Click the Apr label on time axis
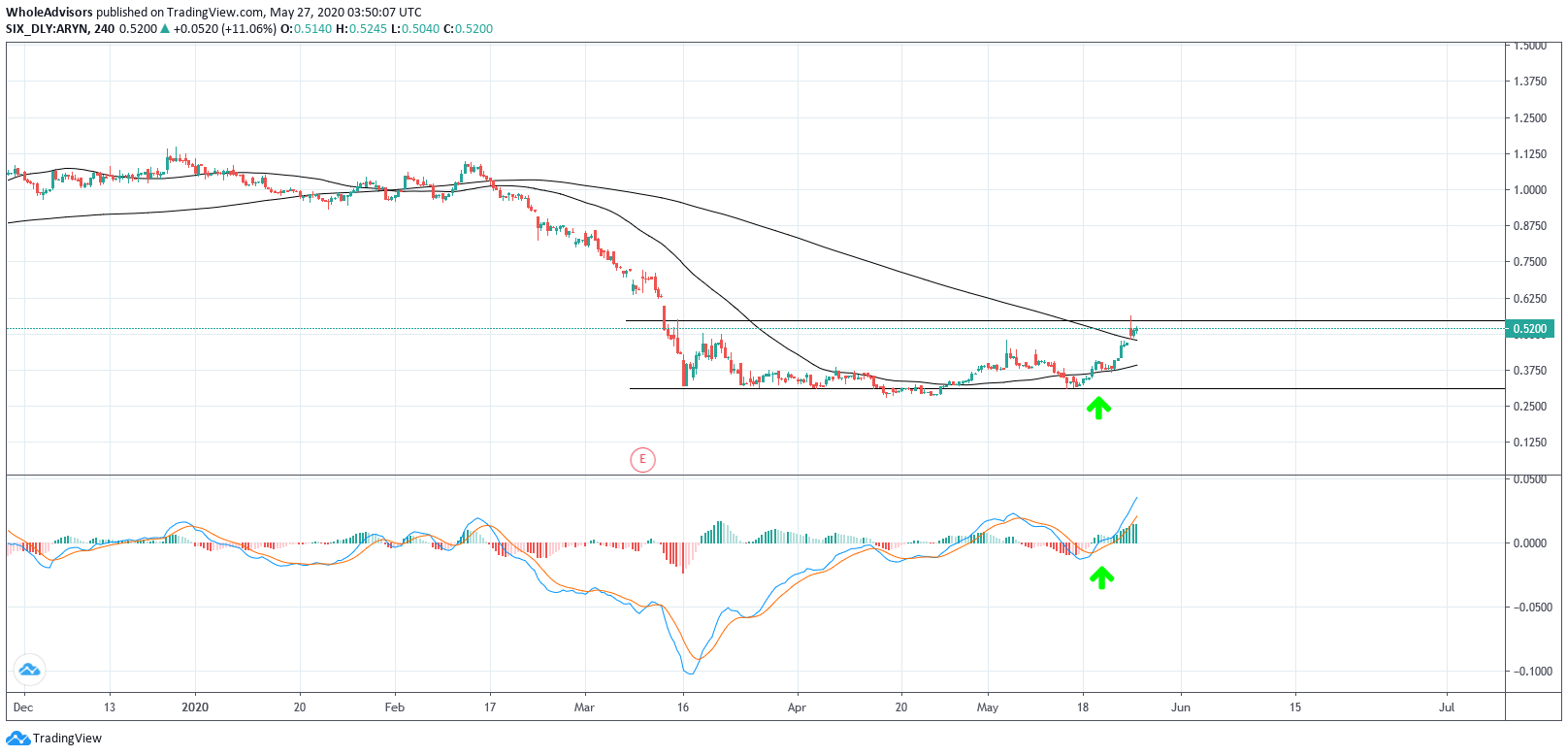 (797, 707)
